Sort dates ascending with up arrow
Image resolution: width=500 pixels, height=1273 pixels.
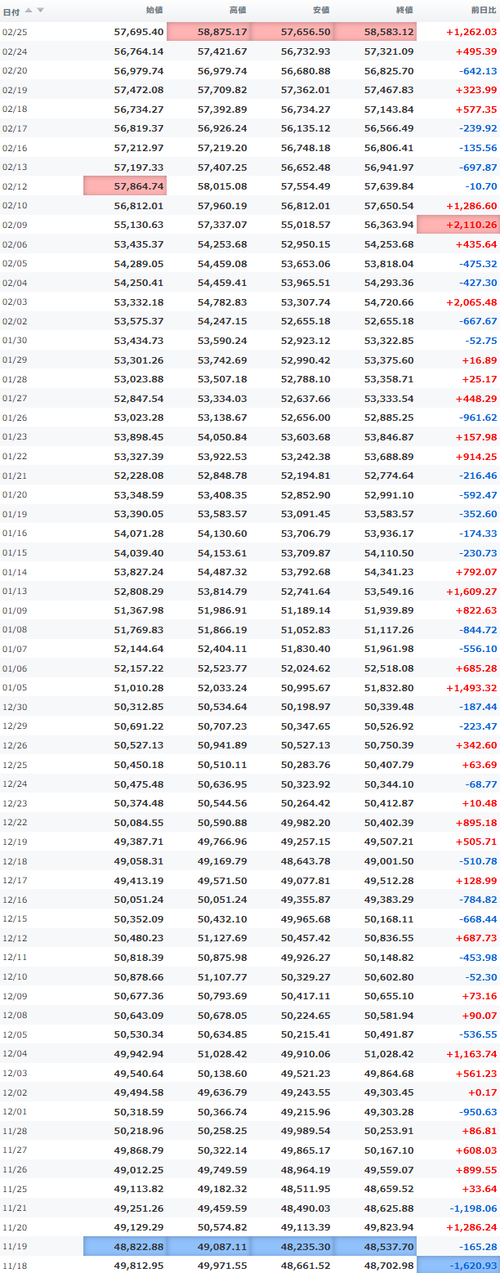coord(27,9)
